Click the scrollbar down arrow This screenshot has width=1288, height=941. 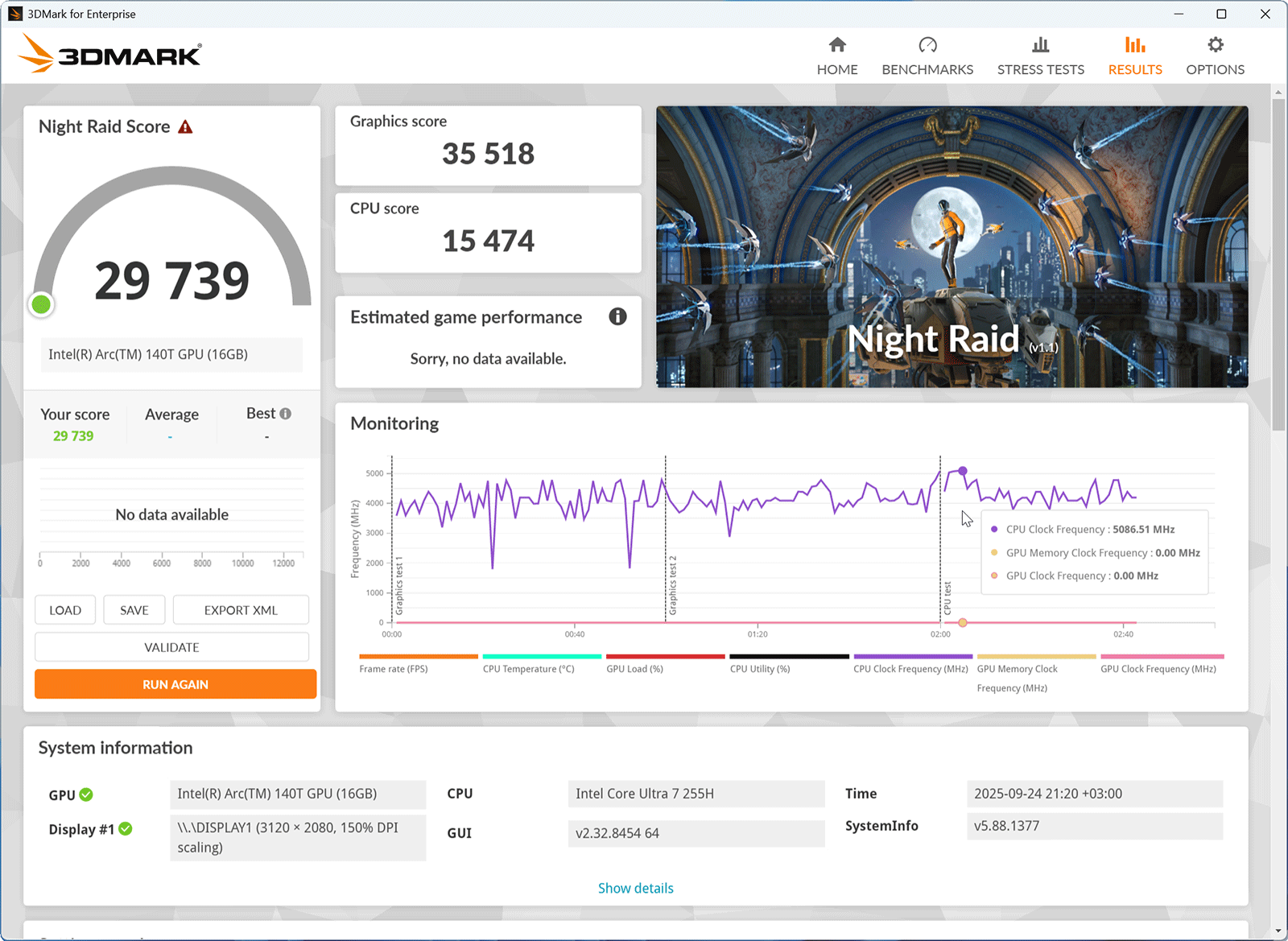pyautogui.click(x=1278, y=931)
